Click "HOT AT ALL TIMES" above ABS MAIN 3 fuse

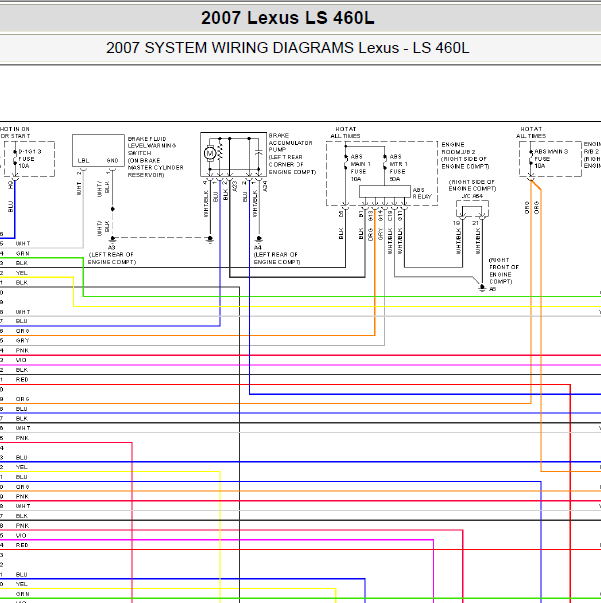[x=531, y=133]
